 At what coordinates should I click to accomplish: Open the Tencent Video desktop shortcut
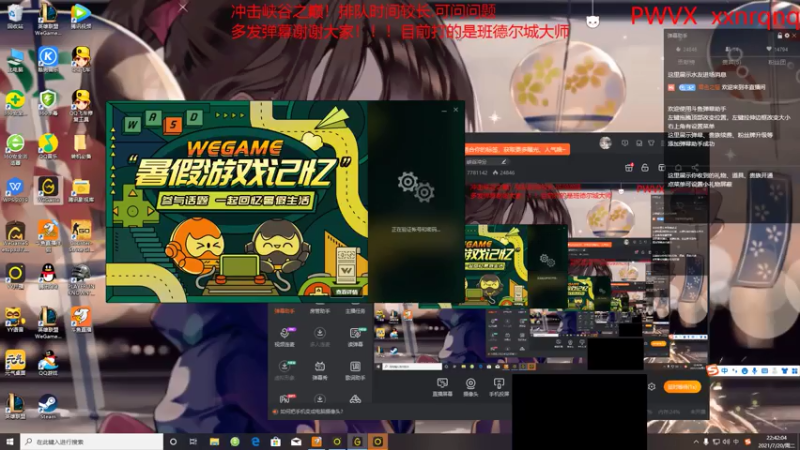click(81, 16)
